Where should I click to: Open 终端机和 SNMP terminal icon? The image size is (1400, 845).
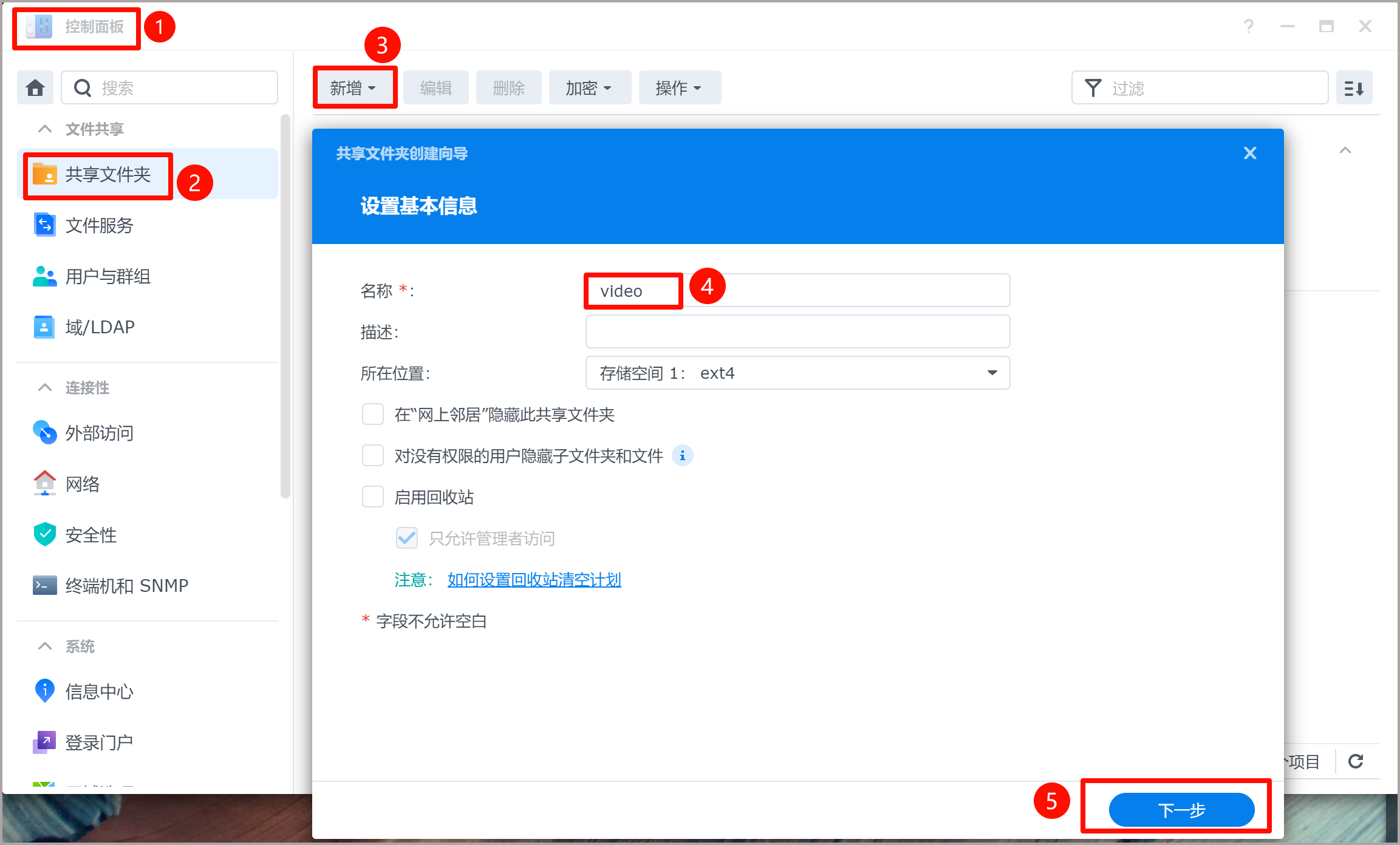click(x=44, y=585)
